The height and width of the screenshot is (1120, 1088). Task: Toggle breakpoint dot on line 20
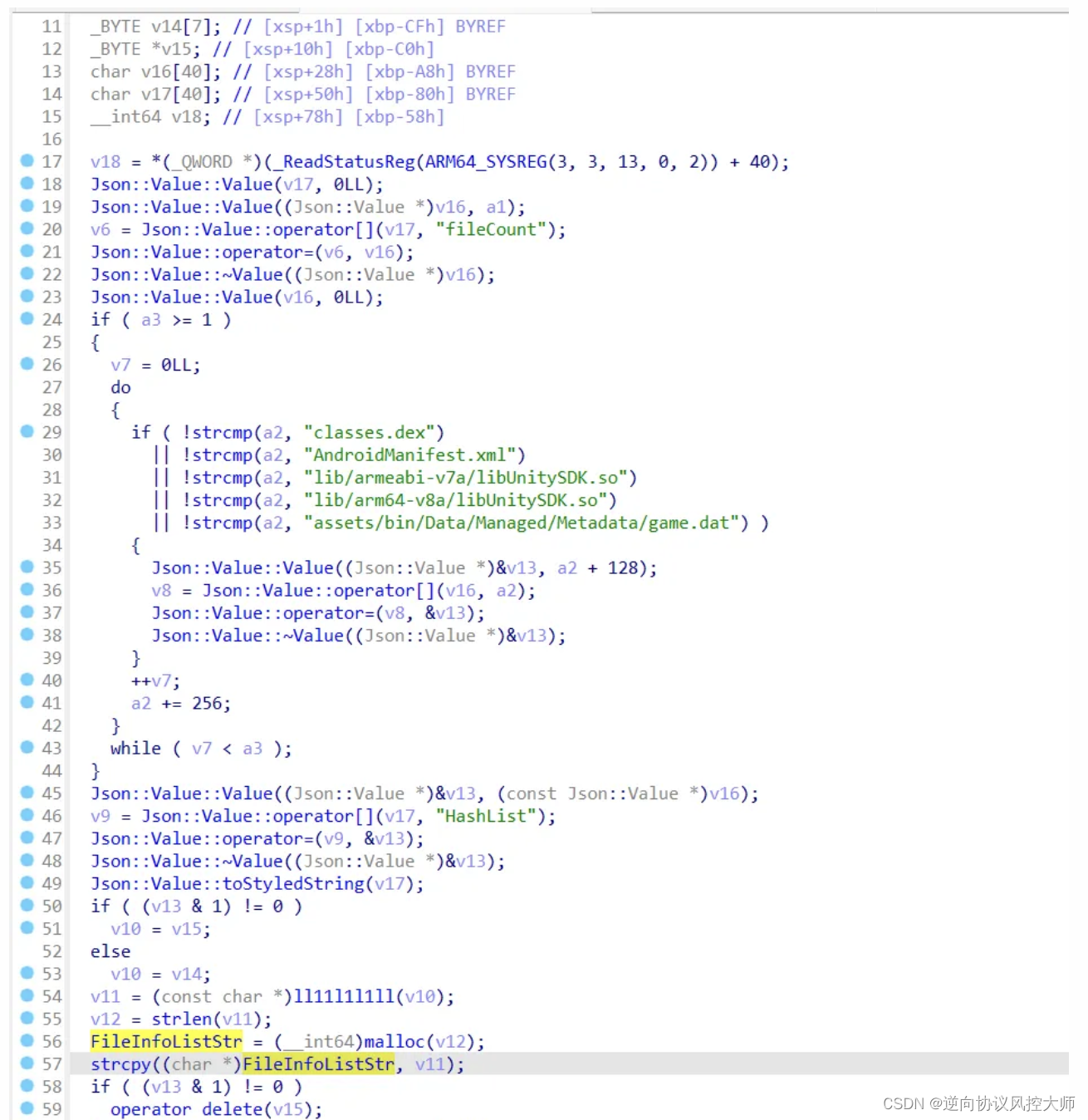pos(27,228)
